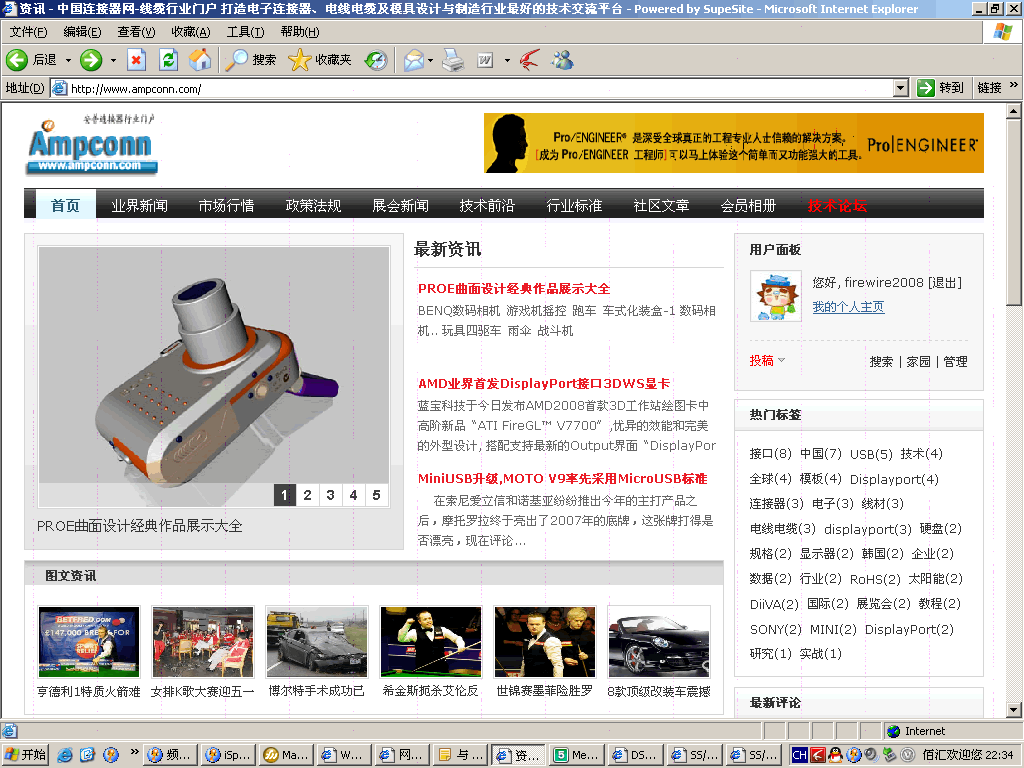The image size is (1024, 768).
Task: Click the user avatar image
Action: coord(776,296)
